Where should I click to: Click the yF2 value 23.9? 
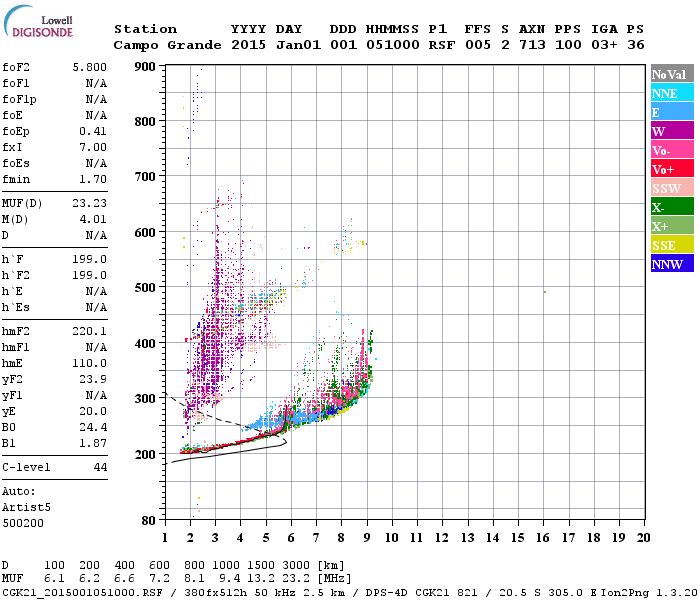(93, 379)
